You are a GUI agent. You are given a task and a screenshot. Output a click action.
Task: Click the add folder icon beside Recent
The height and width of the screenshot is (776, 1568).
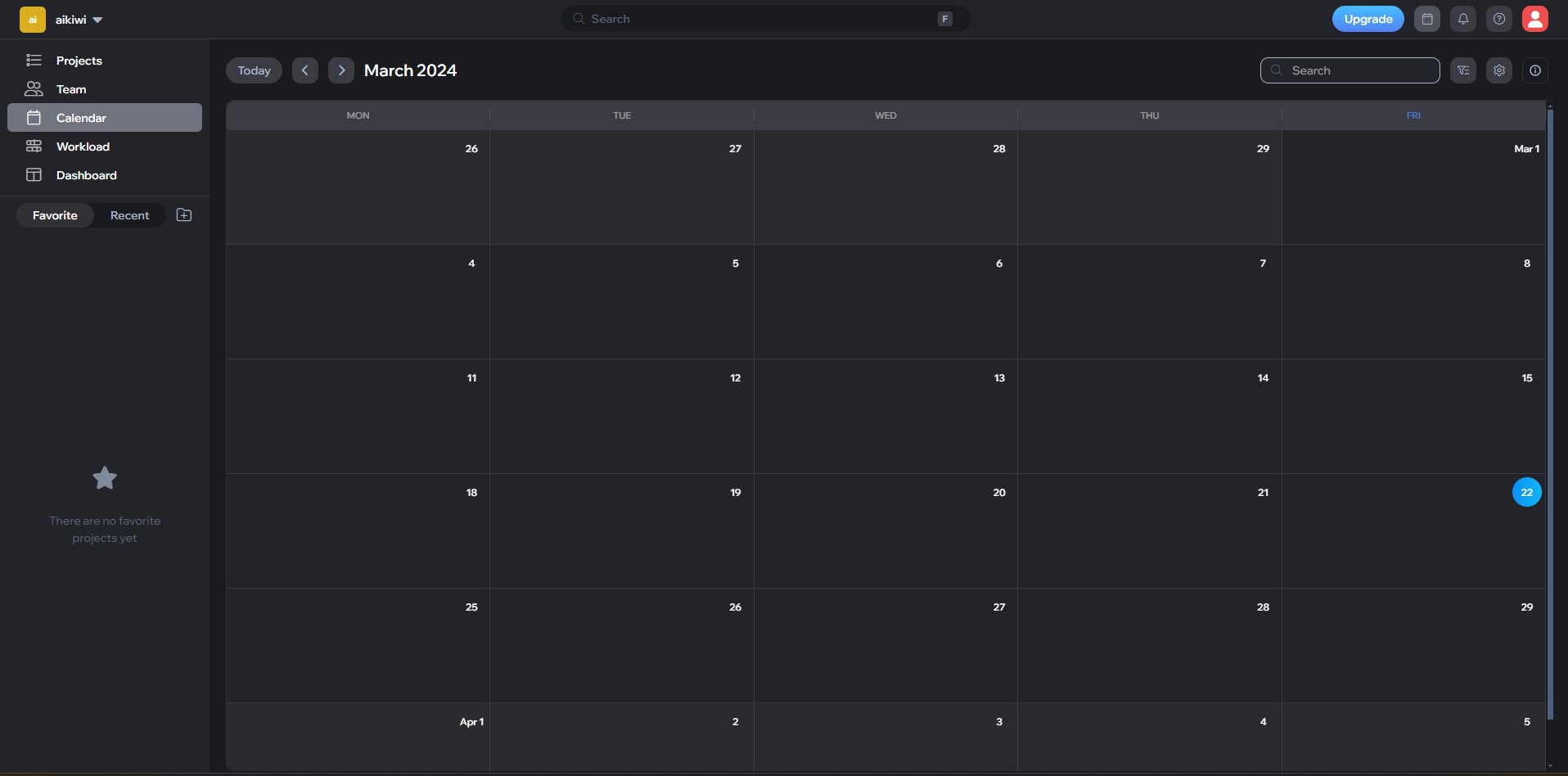[x=184, y=215]
